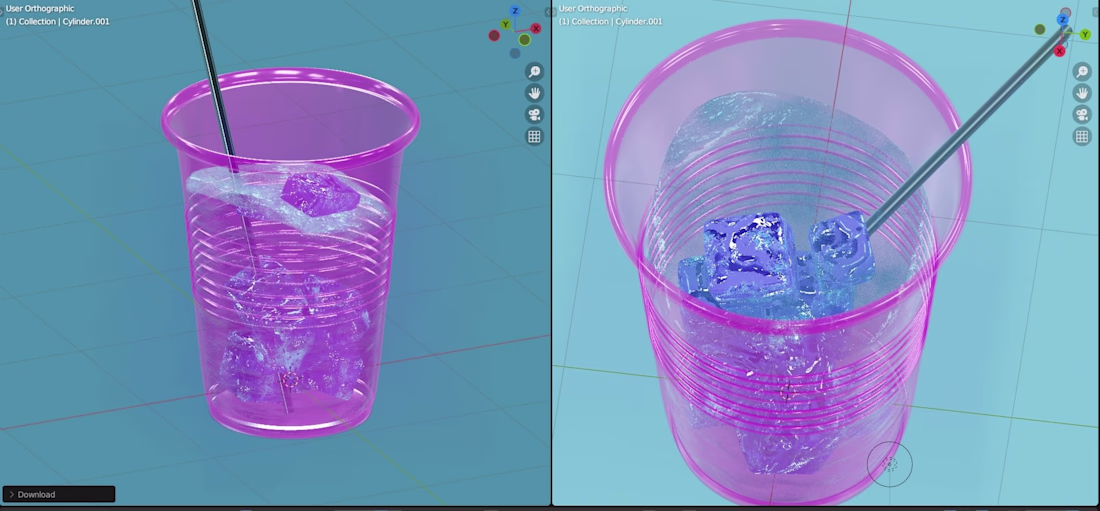The width and height of the screenshot is (1100, 511).
Task: Click the pan hand icon in right viewport
Action: coord(1082,93)
